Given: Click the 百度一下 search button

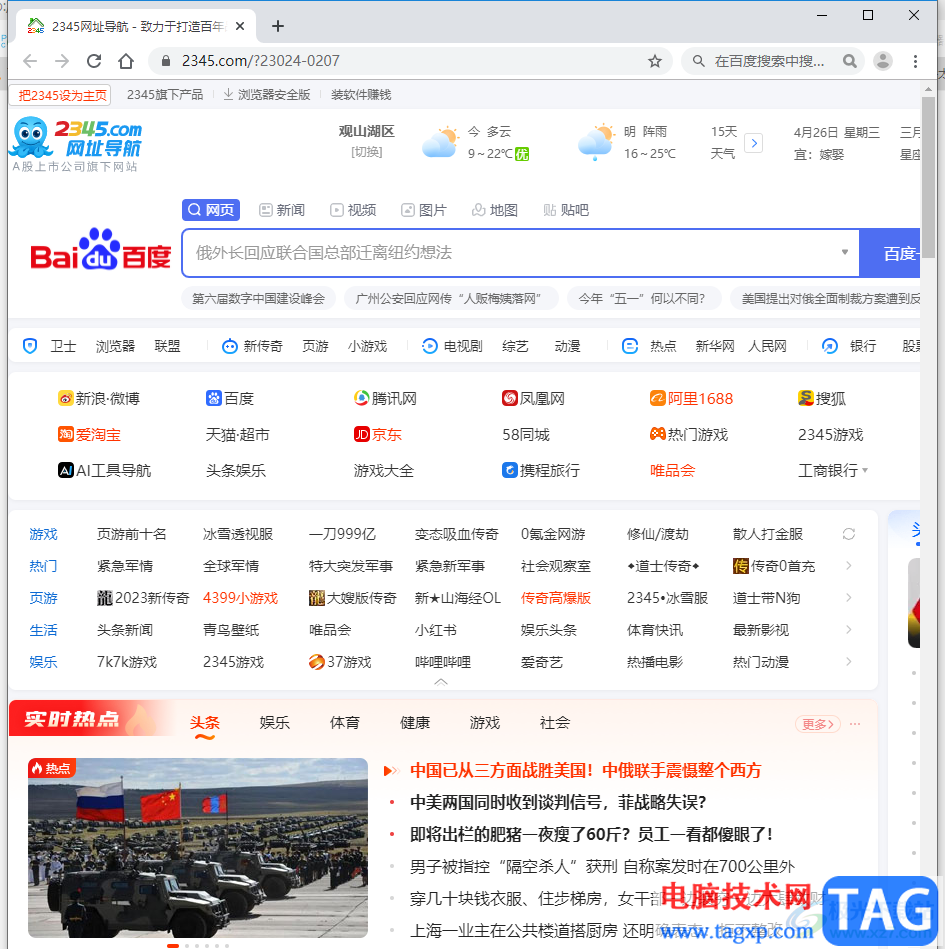Looking at the screenshot, I should pyautogui.click(x=890, y=253).
